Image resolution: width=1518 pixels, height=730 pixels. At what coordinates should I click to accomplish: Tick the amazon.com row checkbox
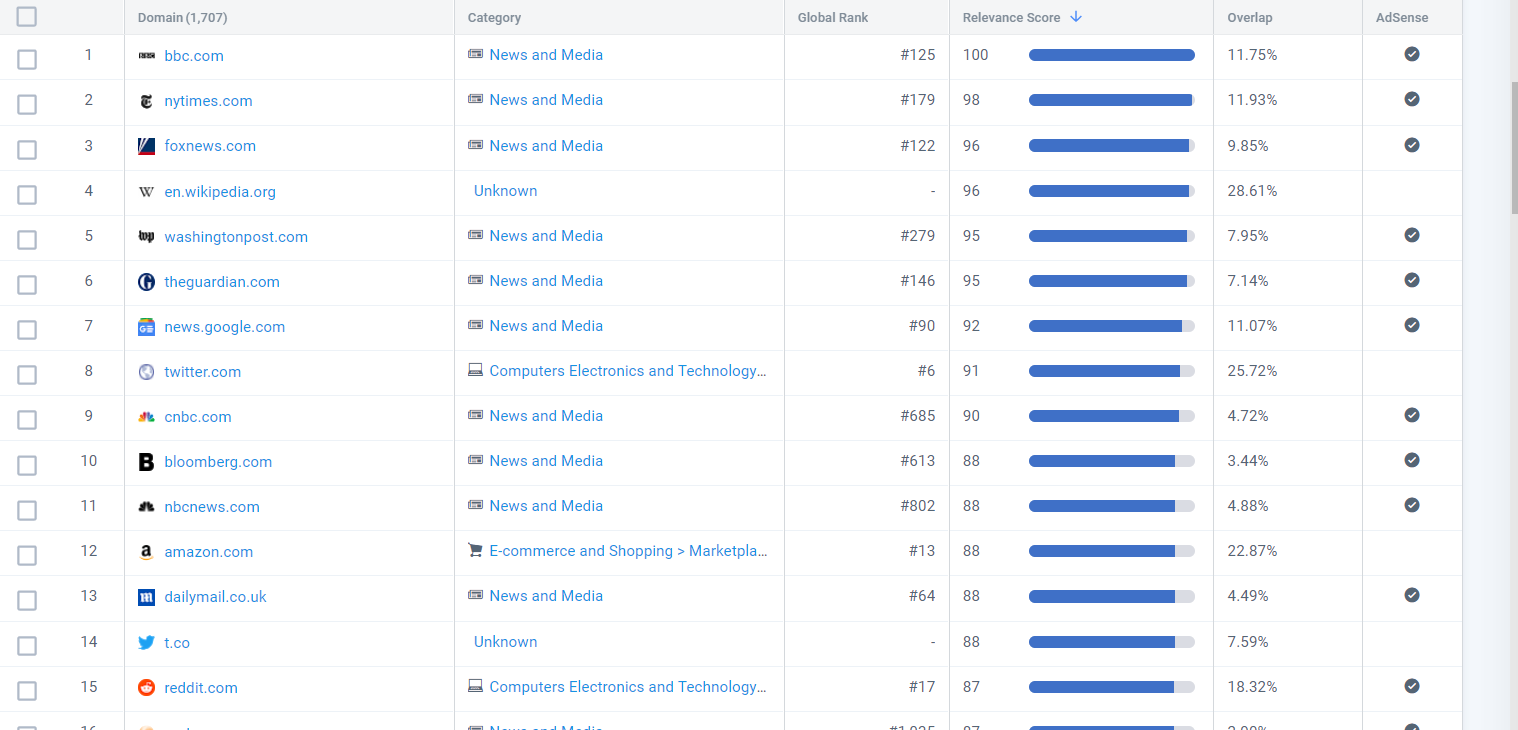27,555
